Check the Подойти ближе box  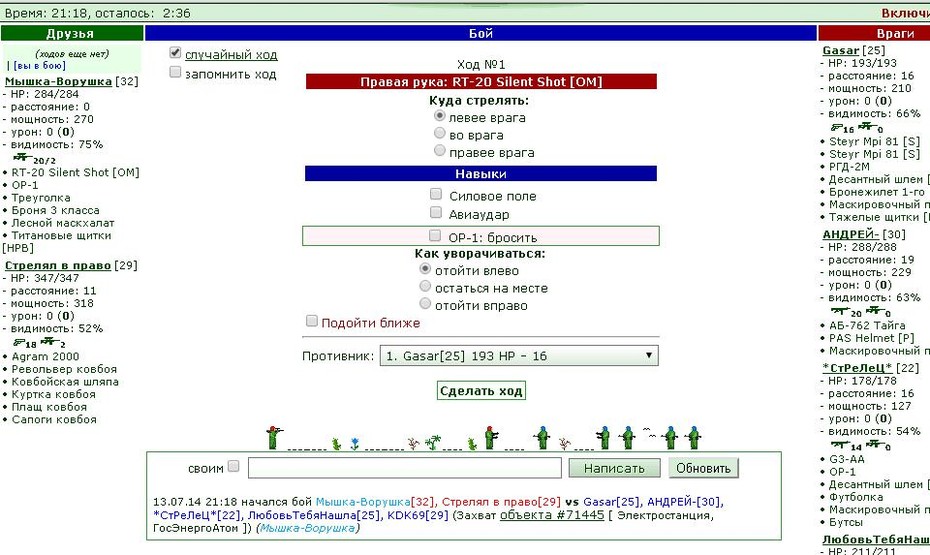(311, 321)
